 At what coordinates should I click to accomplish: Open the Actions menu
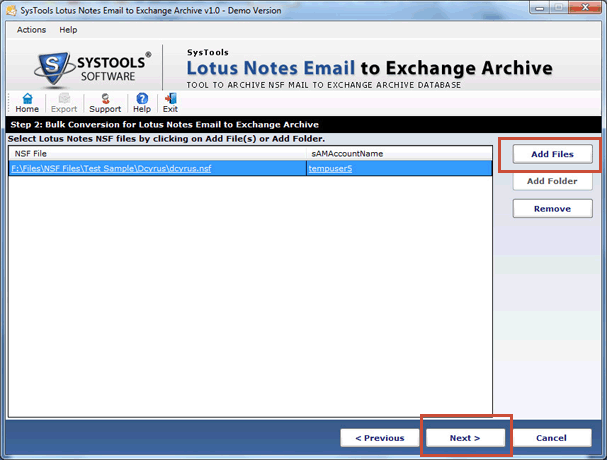pos(31,30)
